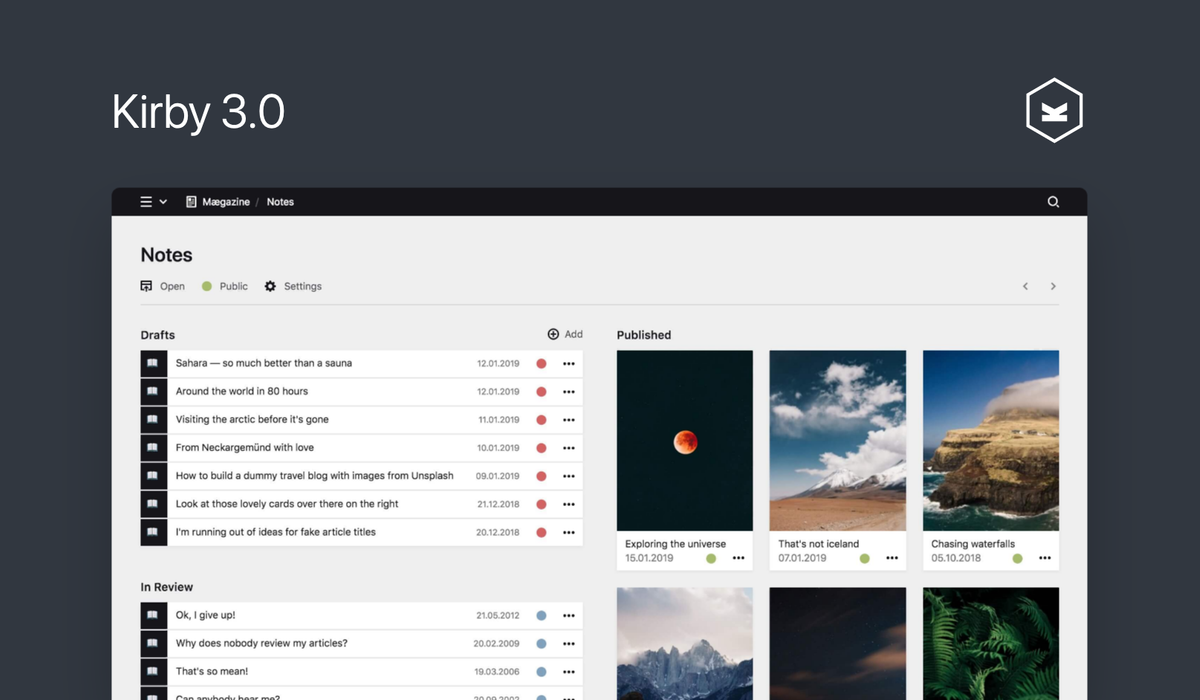The width and height of the screenshot is (1200, 700).
Task: Click the Mægazine site breadcrumb
Action: 218,202
